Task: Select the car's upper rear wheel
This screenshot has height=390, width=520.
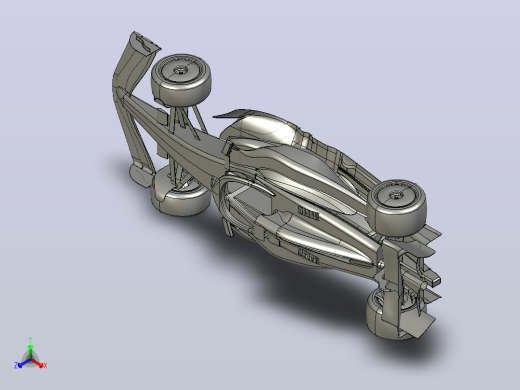Action: pos(396,207)
